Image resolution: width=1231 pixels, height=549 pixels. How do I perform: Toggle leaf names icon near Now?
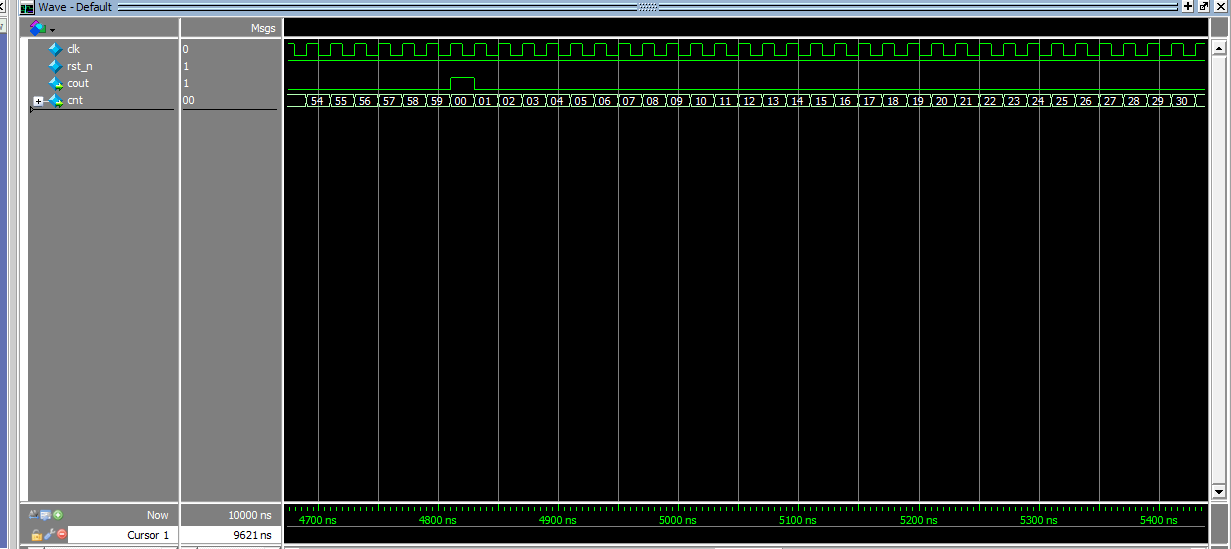pyautogui.click(x=34, y=515)
